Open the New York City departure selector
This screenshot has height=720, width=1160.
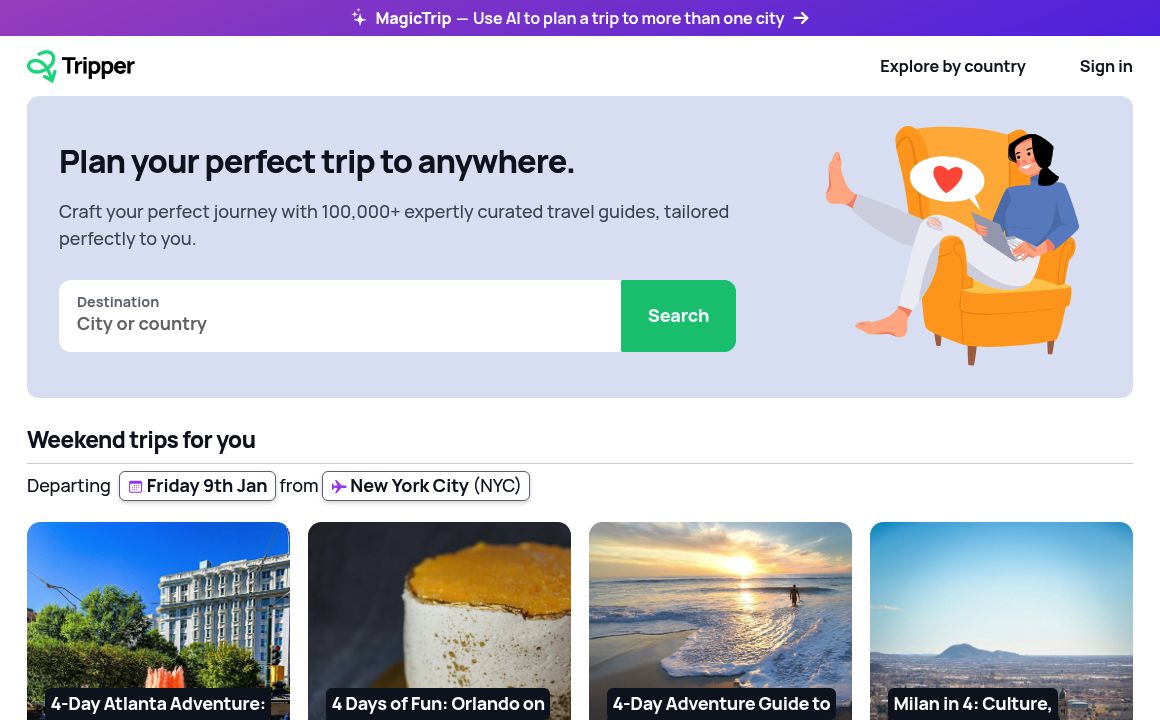coord(426,486)
